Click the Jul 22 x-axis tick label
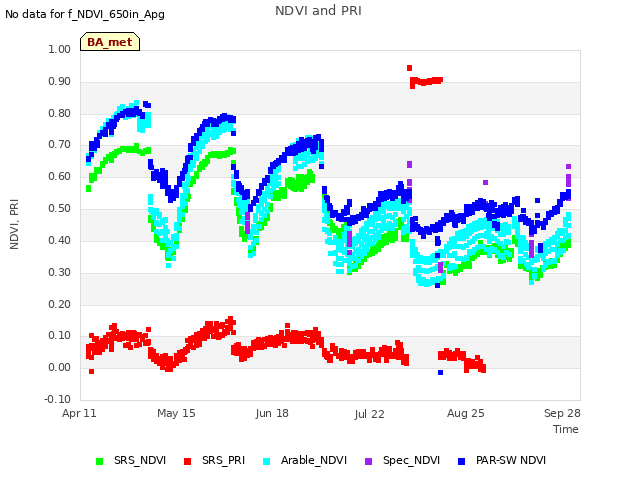 pos(369,414)
